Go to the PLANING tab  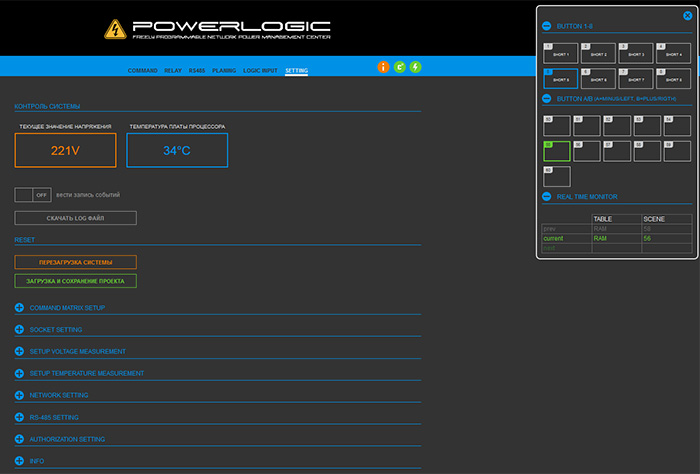[224, 71]
